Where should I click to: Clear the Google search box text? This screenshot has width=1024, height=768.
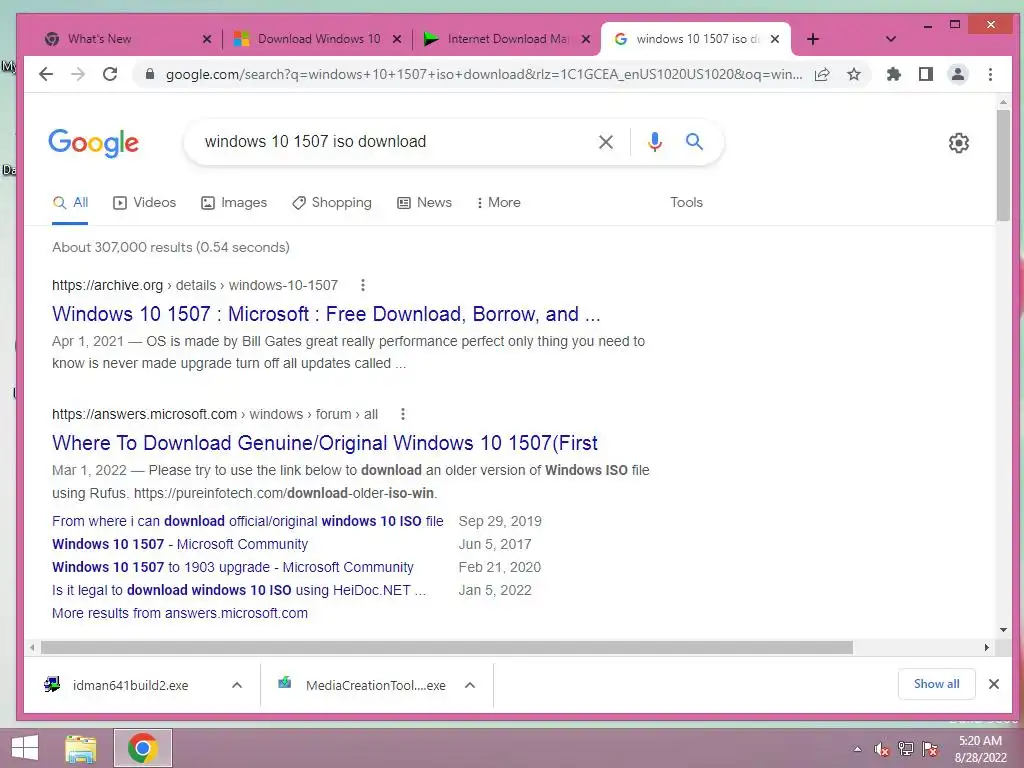point(605,142)
